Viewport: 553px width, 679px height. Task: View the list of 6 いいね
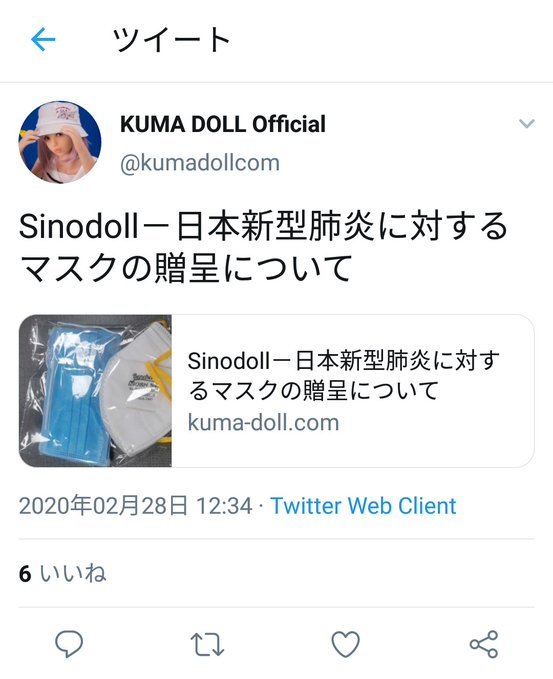(x=62, y=573)
